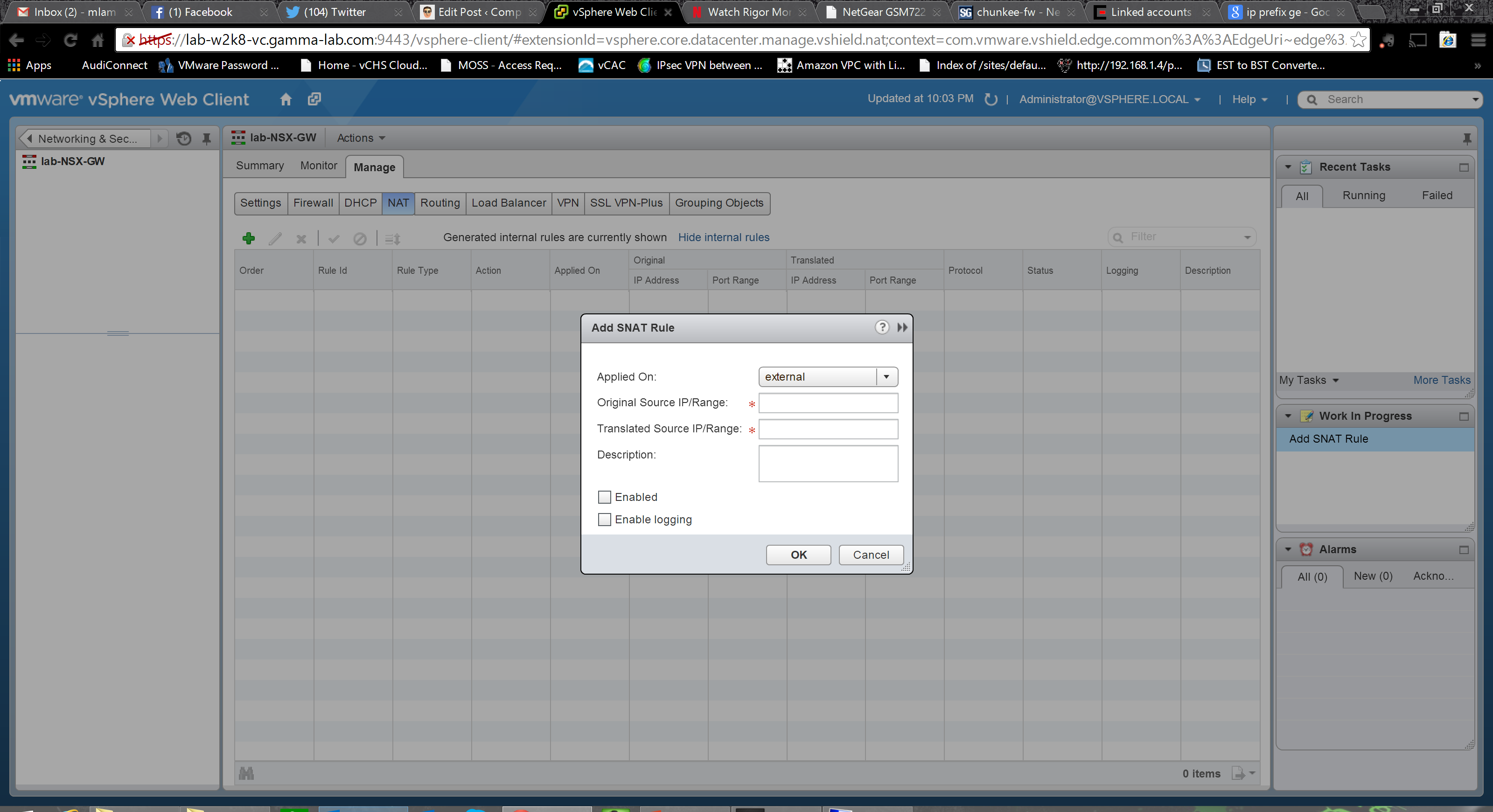
Task: Minimize dialog to Work In Progress
Action: tap(902, 327)
